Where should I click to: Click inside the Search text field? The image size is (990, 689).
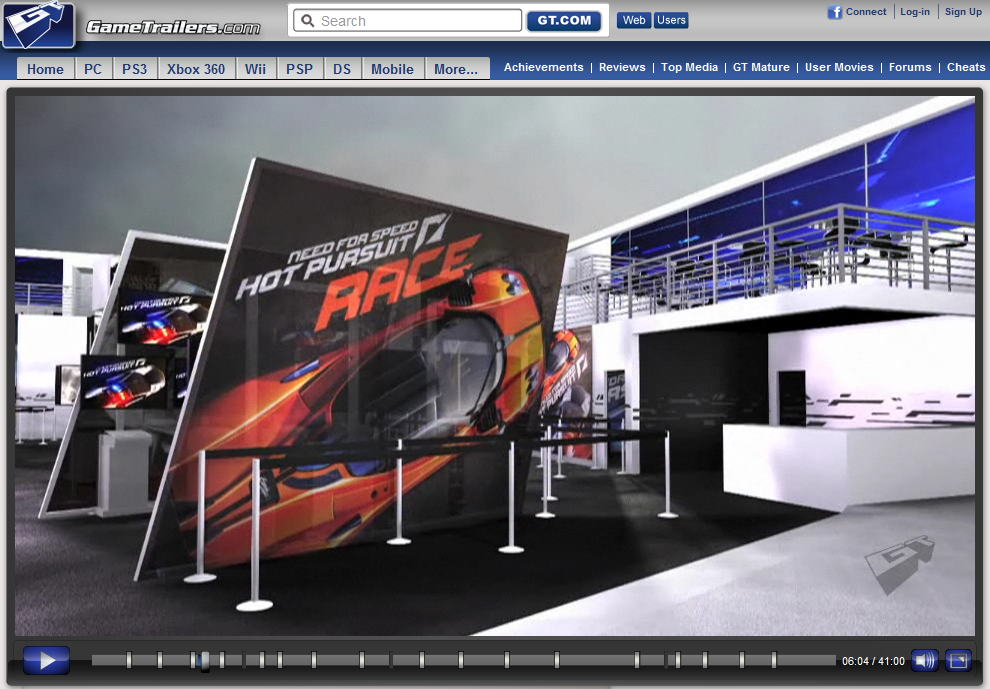[408, 21]
